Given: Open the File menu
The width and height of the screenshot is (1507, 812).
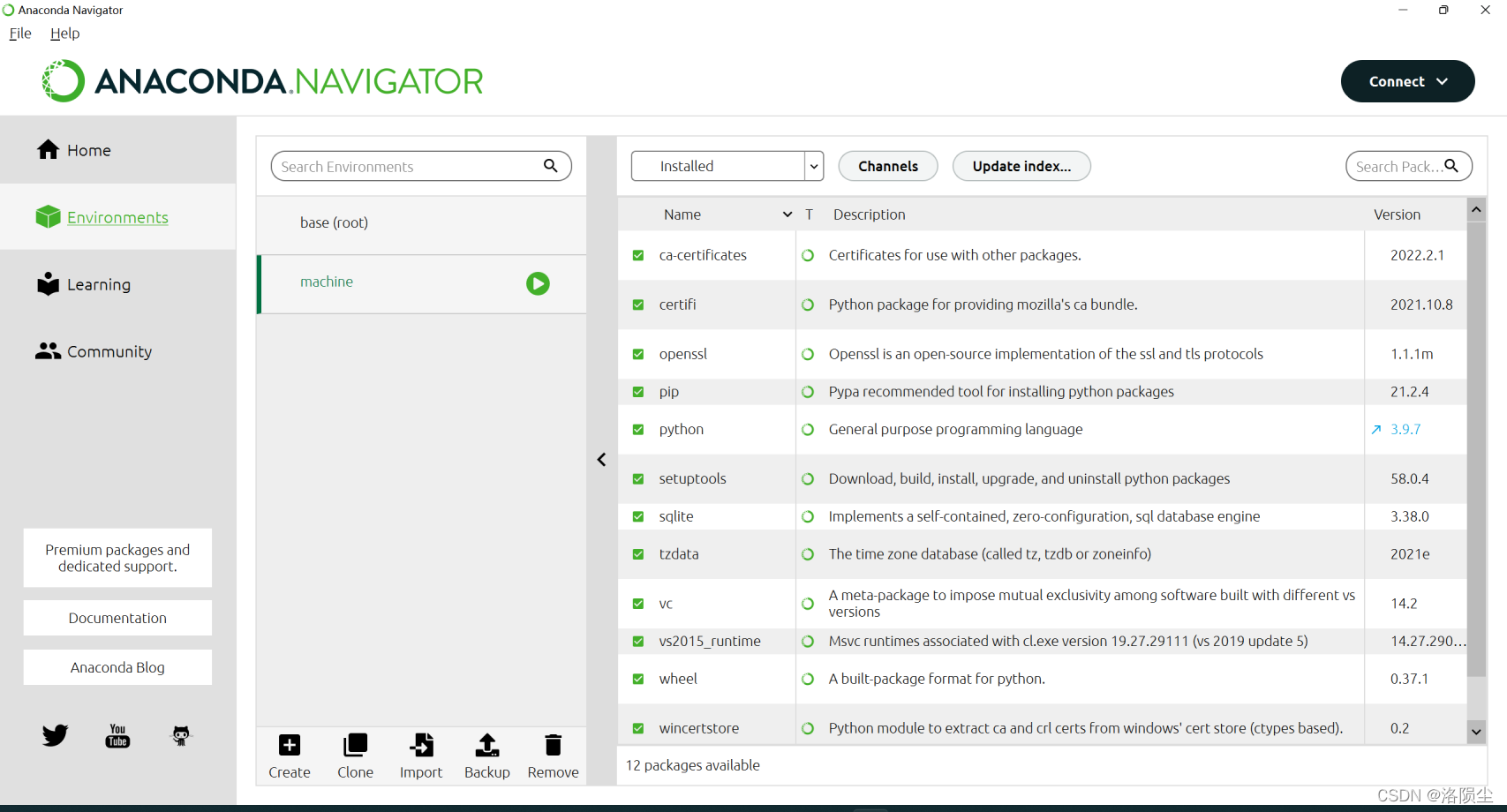Looking at the screenshot, I should 20,34.
